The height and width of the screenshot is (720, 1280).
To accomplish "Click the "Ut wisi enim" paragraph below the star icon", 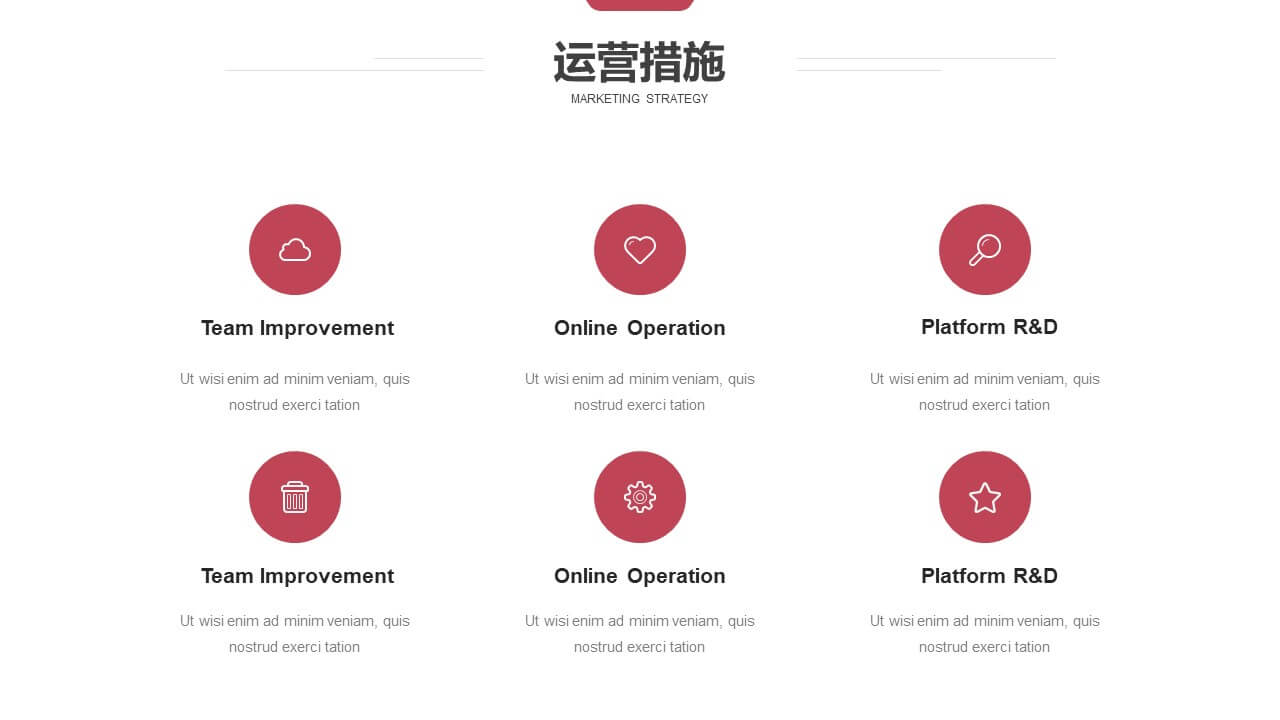I will point(985,634).
